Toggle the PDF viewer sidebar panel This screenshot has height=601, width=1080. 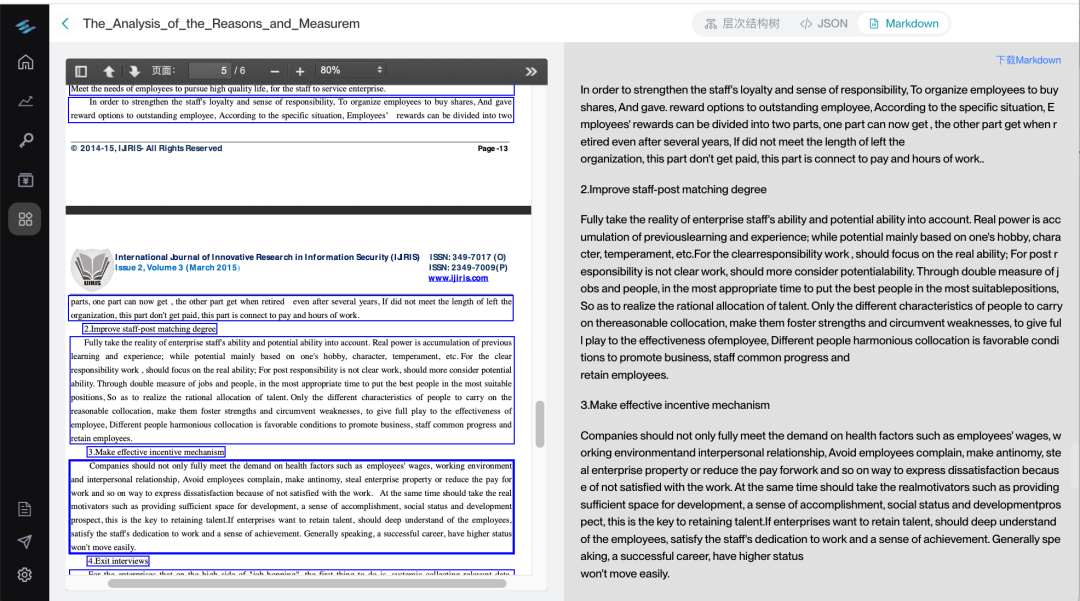click(81, 71)
